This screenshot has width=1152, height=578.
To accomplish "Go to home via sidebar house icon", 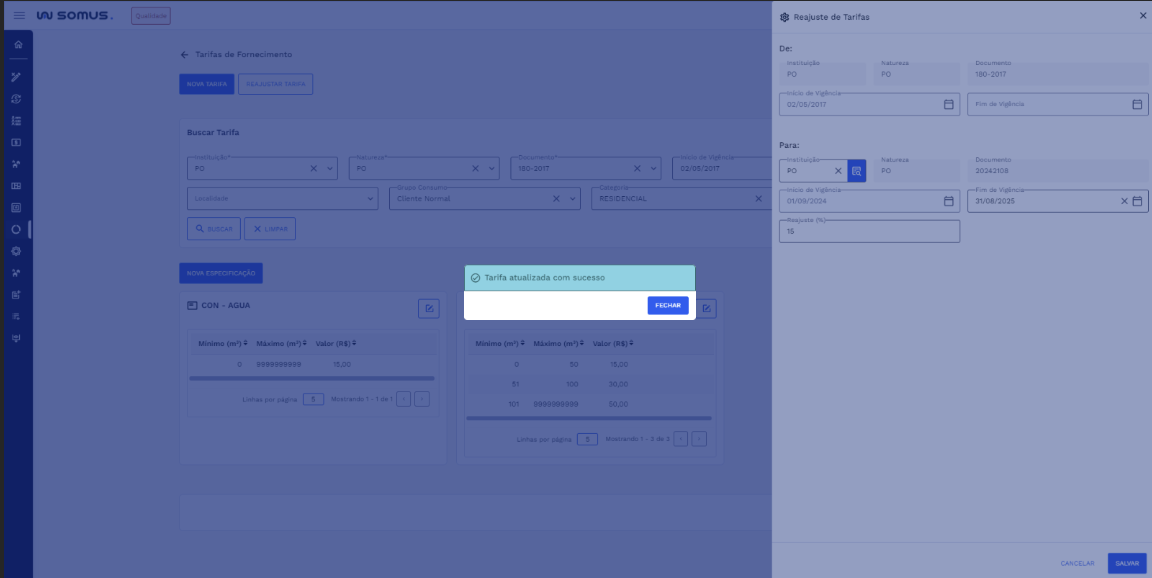I will (x=16, y=45).
